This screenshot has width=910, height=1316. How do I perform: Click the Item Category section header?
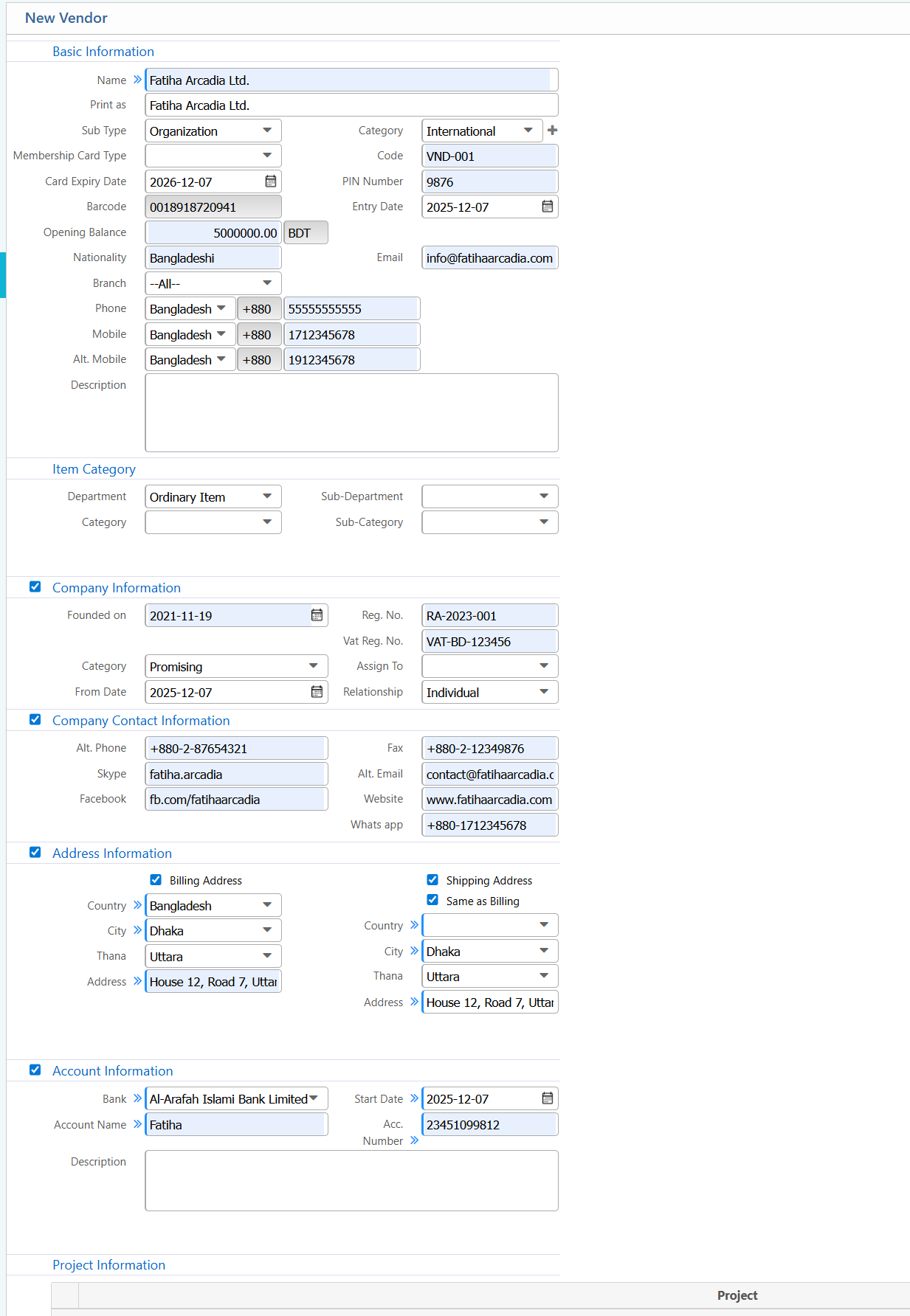[x=94, y=469]
